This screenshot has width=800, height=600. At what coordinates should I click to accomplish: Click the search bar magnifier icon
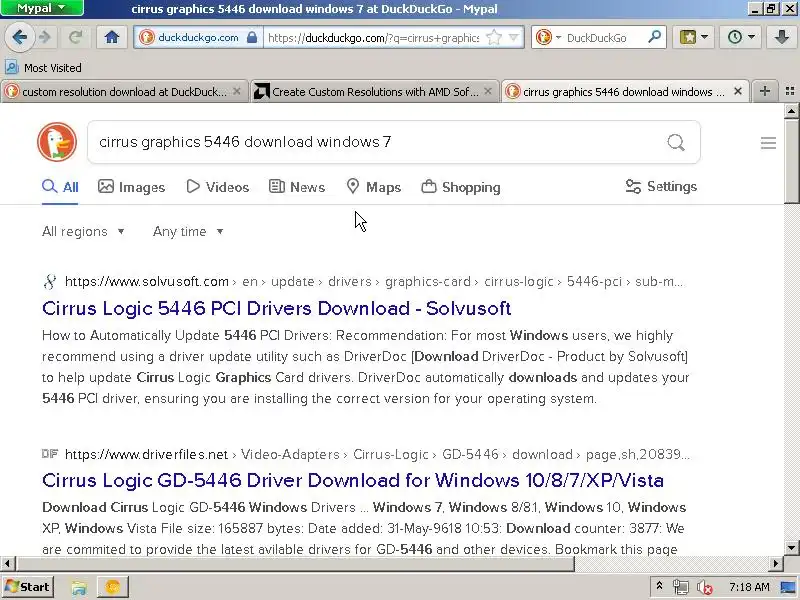pos(654,37)
